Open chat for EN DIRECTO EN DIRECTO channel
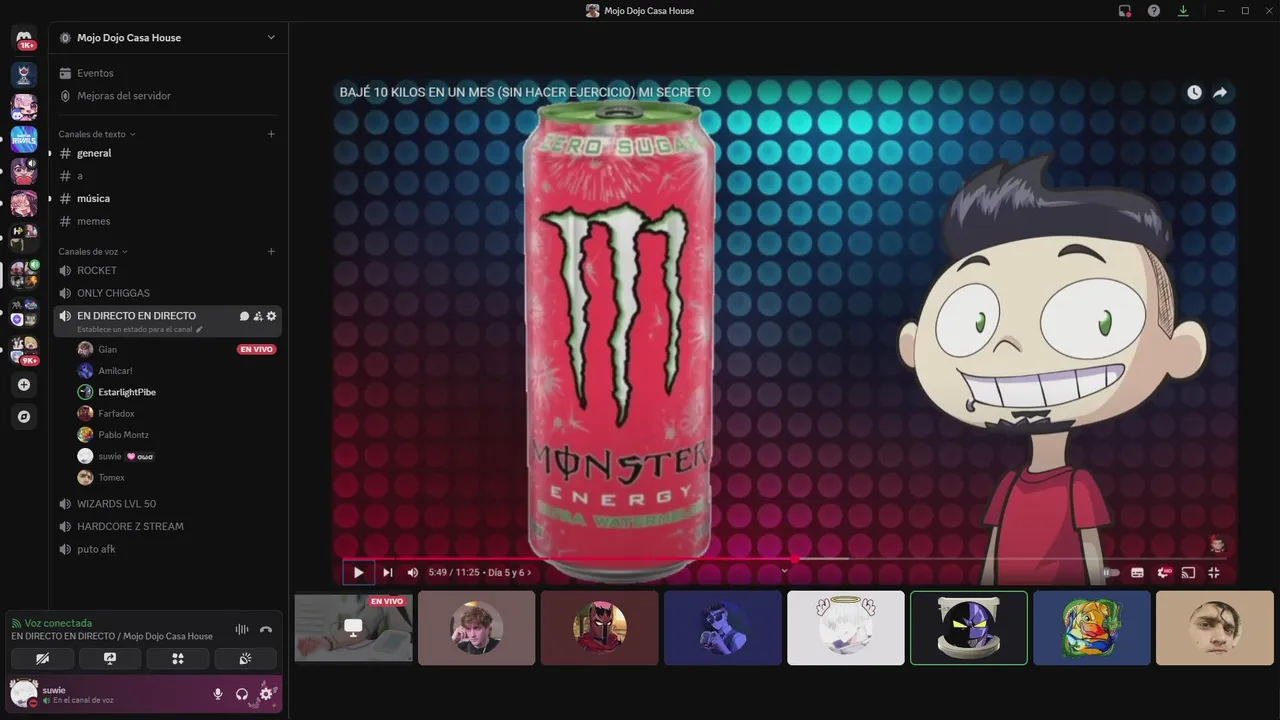This screenshot has height=720, width=1280. (x=244, y=316)
